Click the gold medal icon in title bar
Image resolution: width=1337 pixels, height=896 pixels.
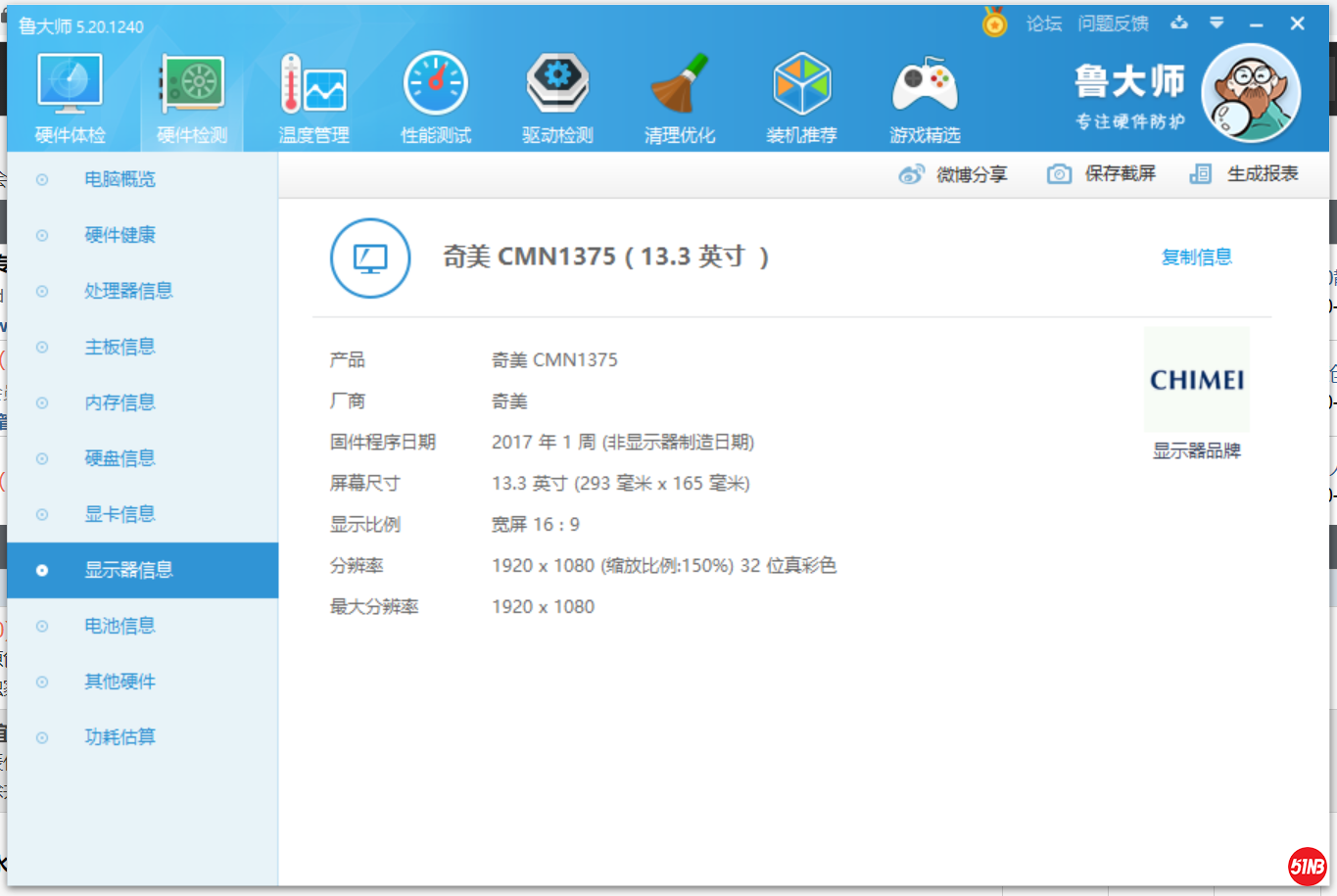point(994,23)
